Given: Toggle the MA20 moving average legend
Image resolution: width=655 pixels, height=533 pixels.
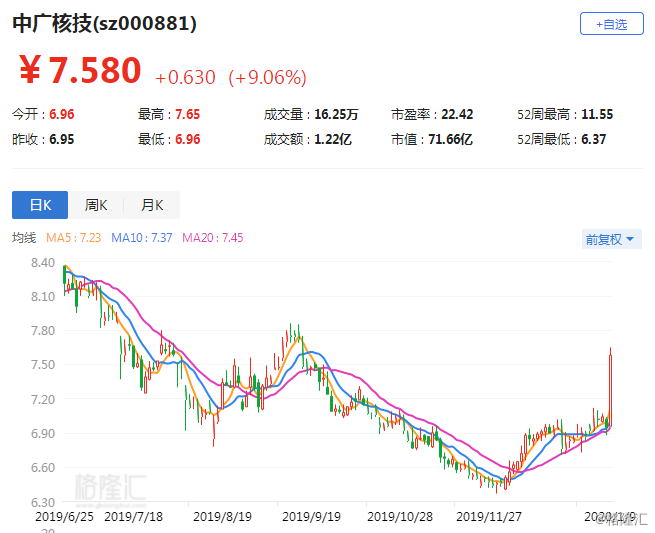Looking at the screenshot, I should (212, 238).
